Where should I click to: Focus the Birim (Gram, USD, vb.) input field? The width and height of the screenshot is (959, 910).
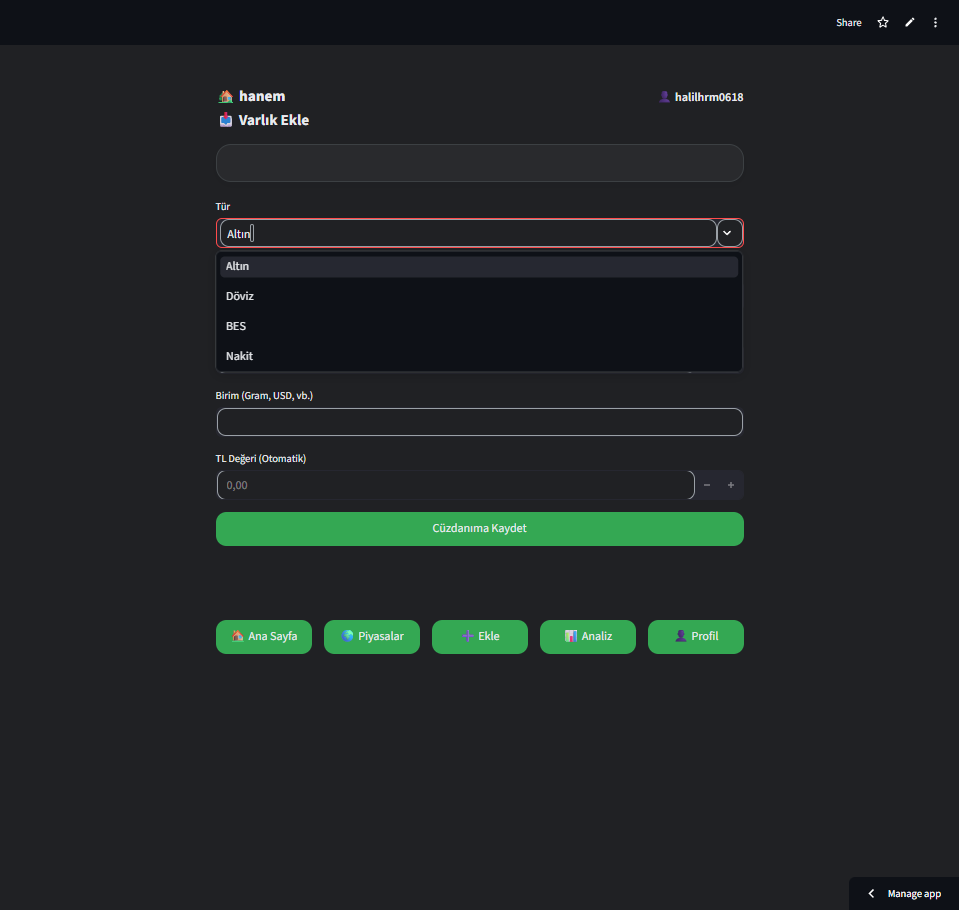coord(480,422)
